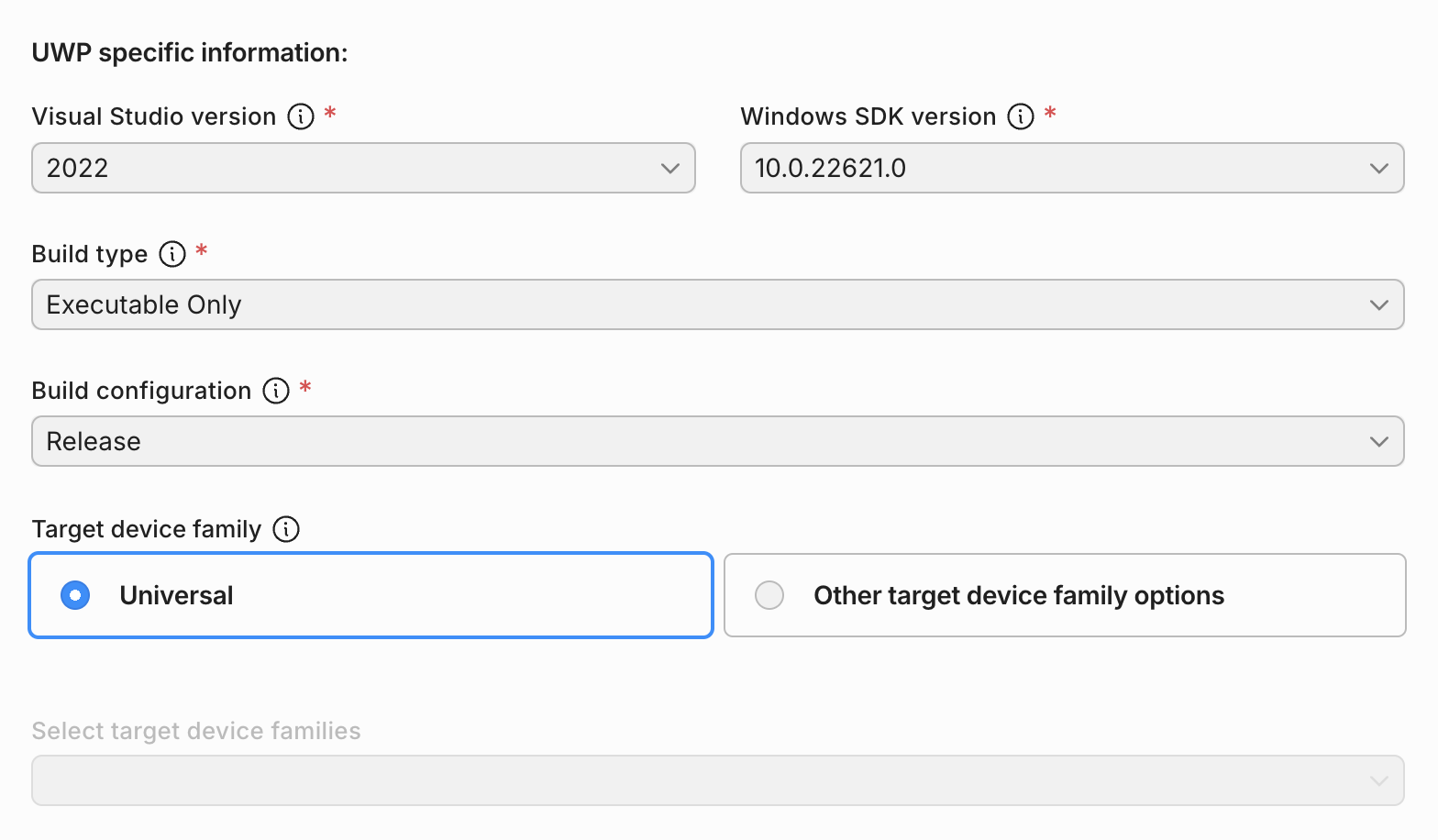Select the Universal radio button

(x=75, y=595)
